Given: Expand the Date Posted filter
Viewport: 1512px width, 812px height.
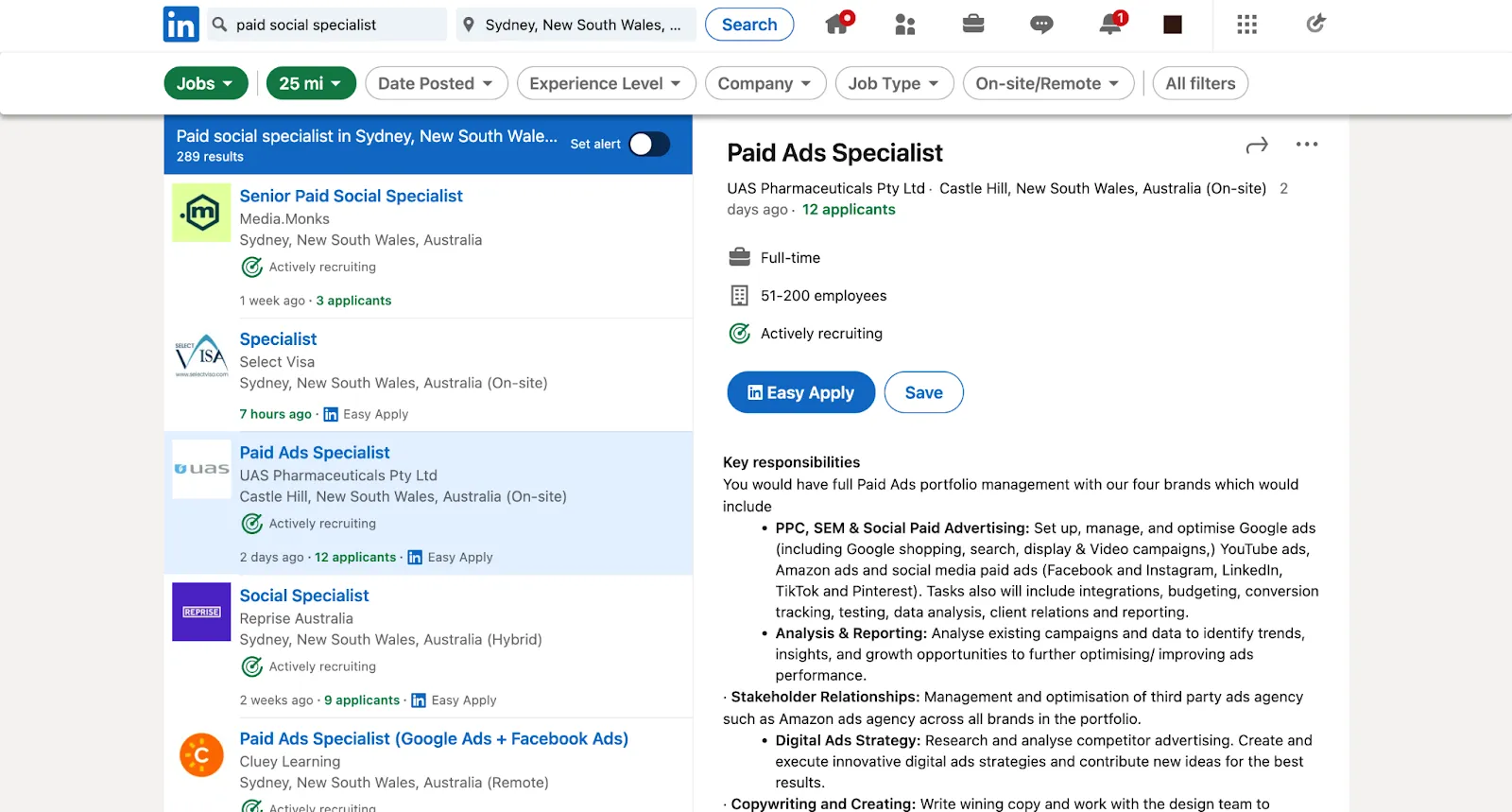Looking at the screenshot, I should 436,83.
